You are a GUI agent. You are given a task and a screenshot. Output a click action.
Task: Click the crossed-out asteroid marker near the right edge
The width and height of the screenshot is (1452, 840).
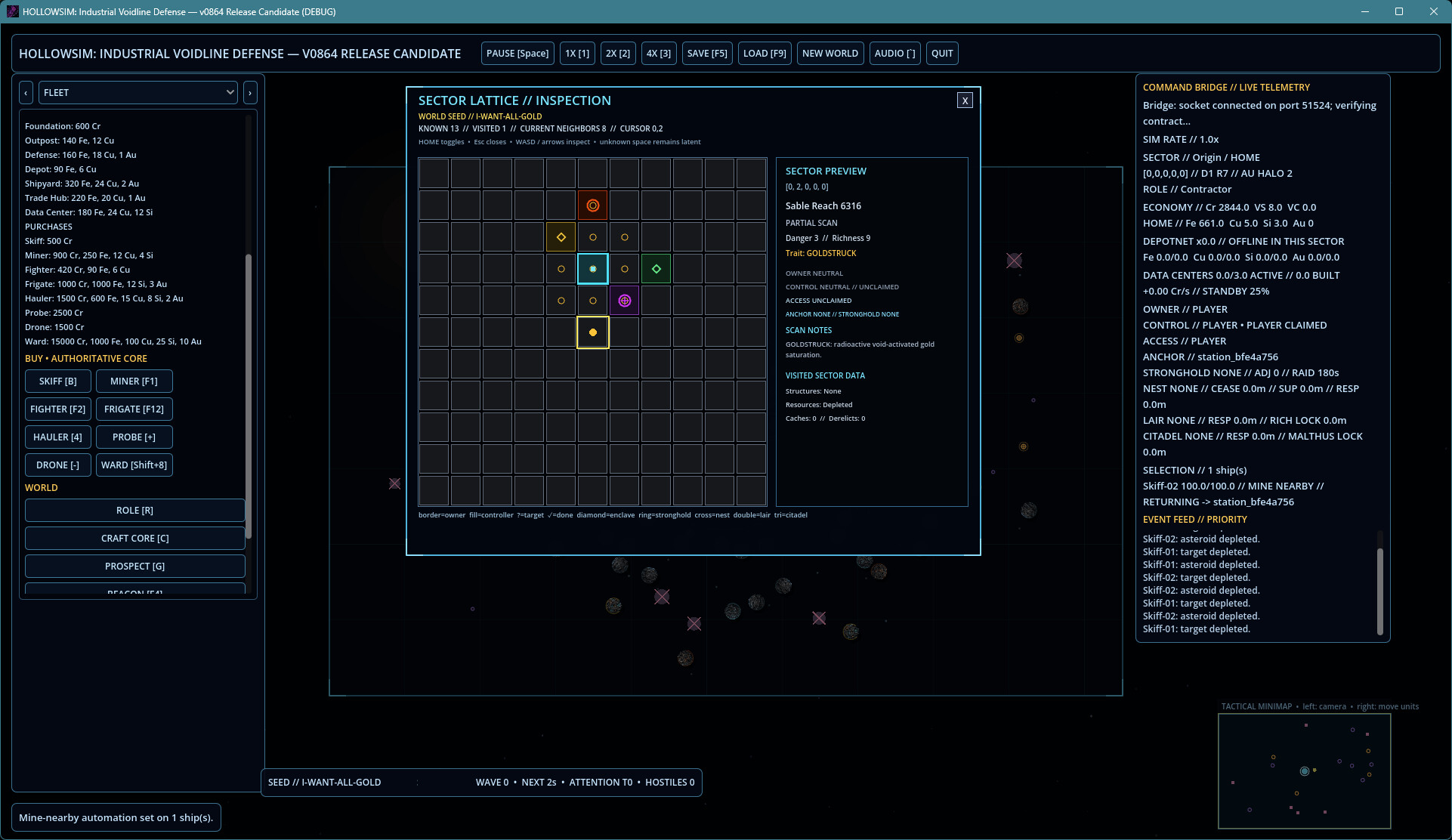tap(1014, 261)
